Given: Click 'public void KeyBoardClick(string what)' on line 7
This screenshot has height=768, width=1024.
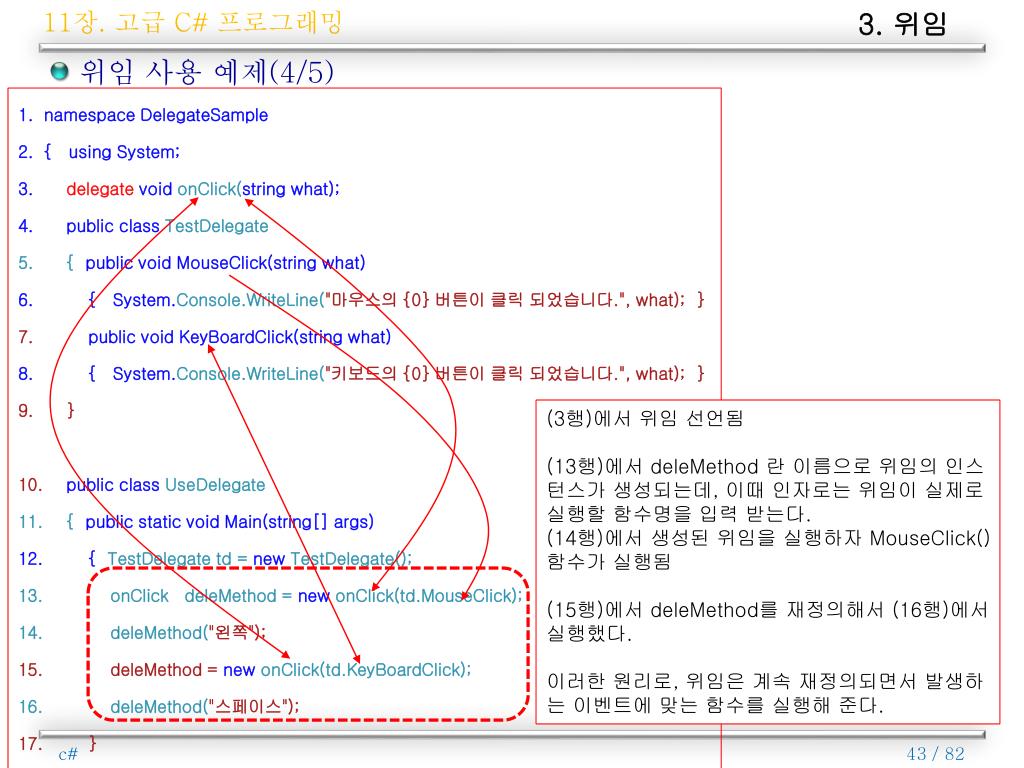Looking at the screenshot, I should pyautogui.click(x=239, y=337).
